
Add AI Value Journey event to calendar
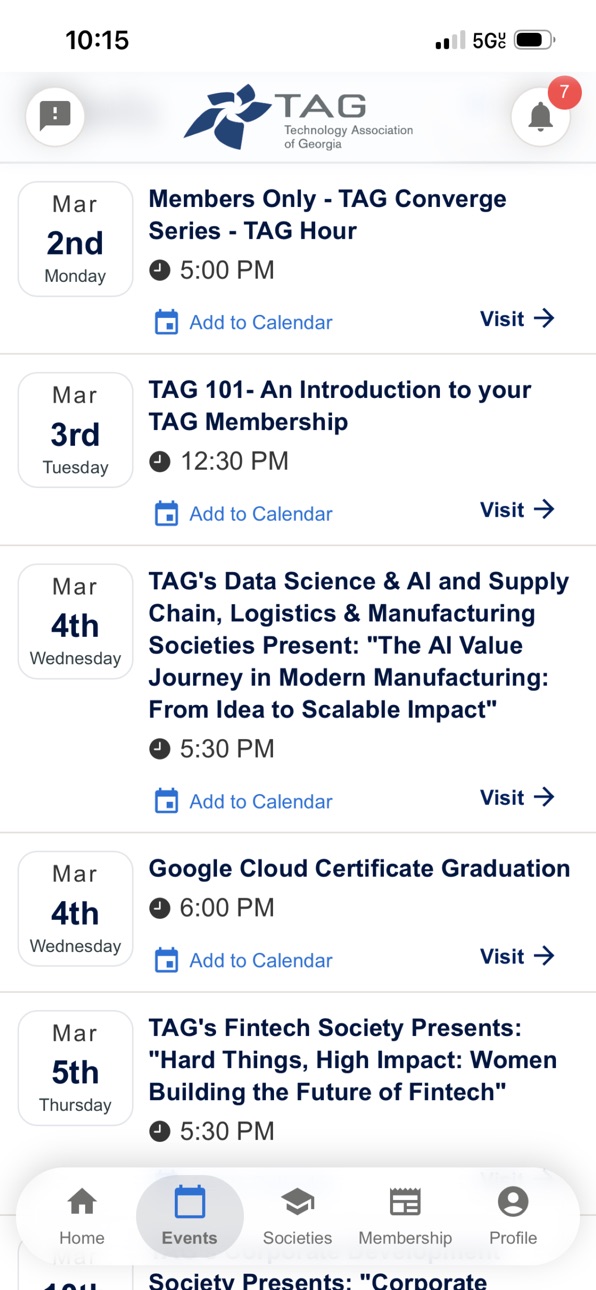243,801
